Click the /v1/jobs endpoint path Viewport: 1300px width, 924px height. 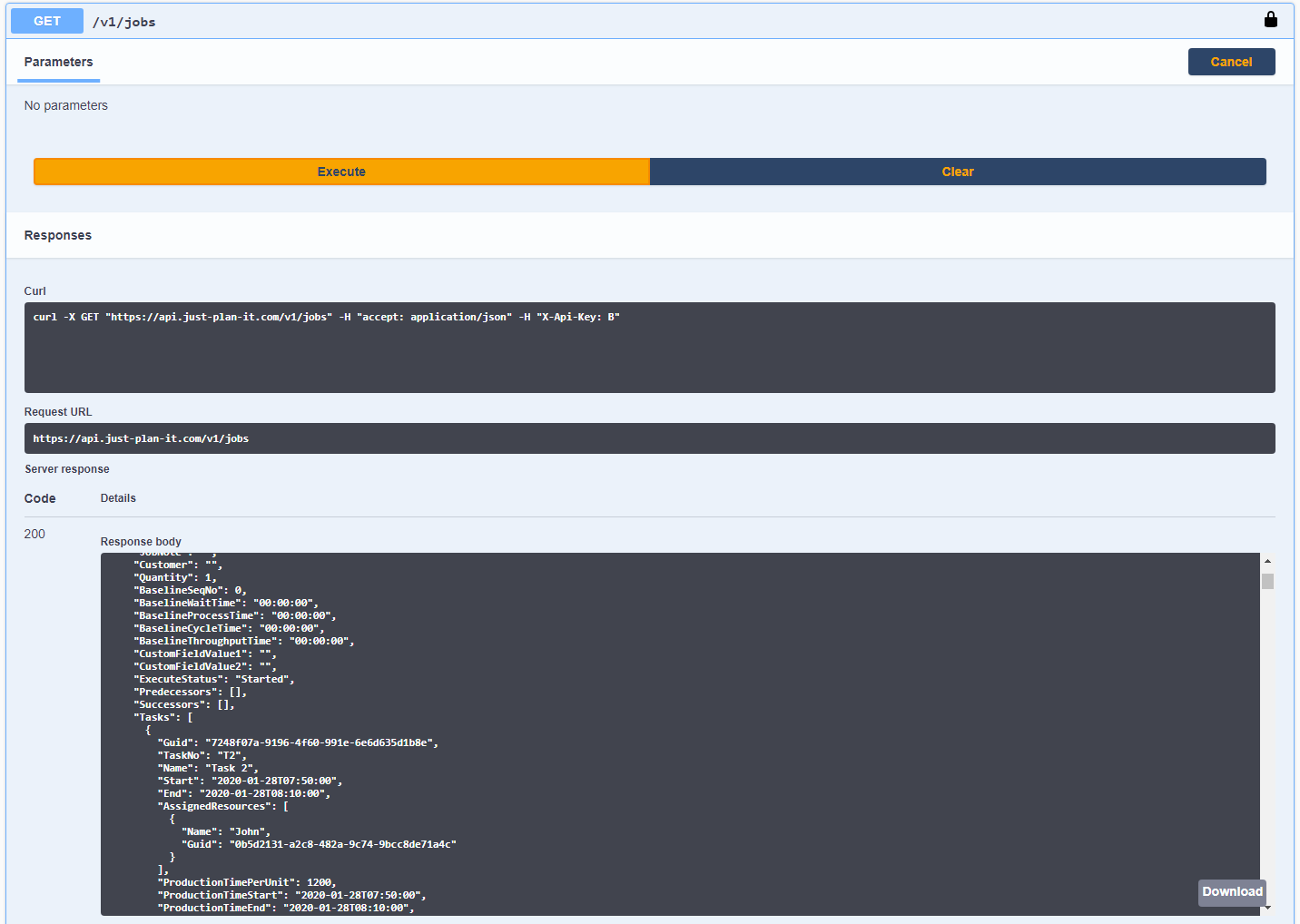click(x=123, y=22)
